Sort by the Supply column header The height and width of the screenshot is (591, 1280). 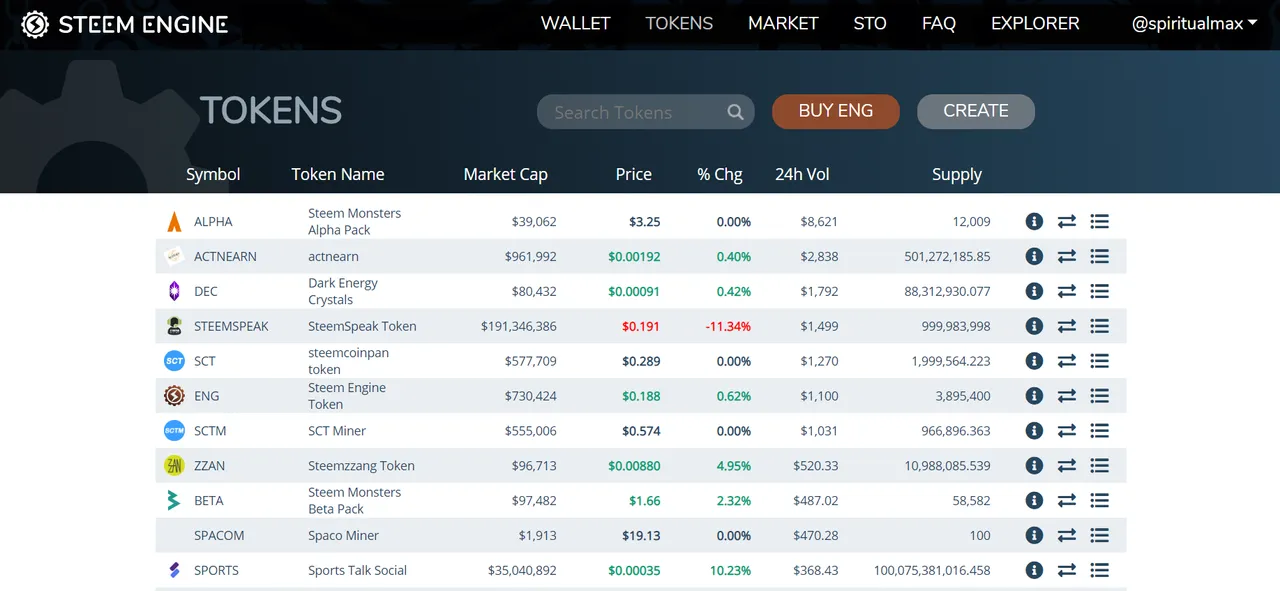pos(957,175)
